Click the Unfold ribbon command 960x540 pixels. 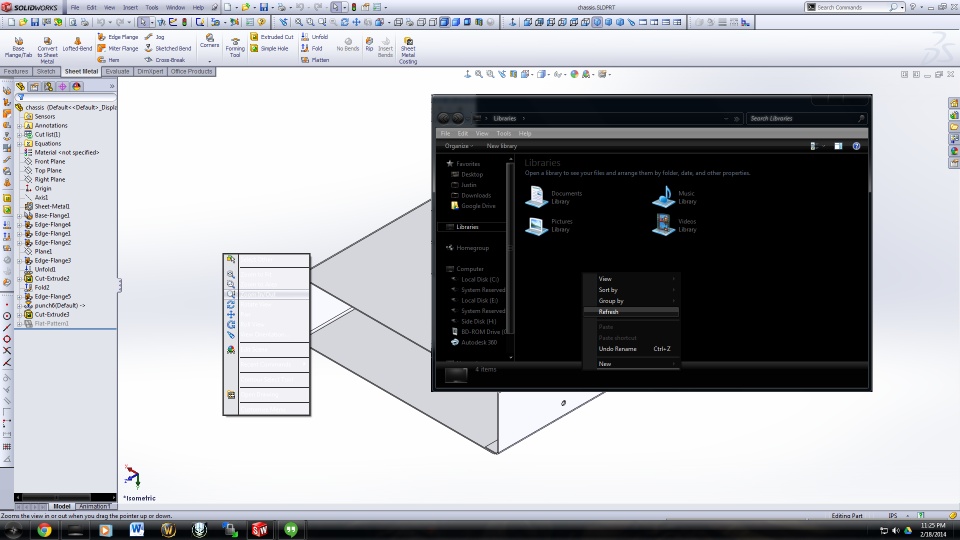pyautogui.click(x=315, y=37)
